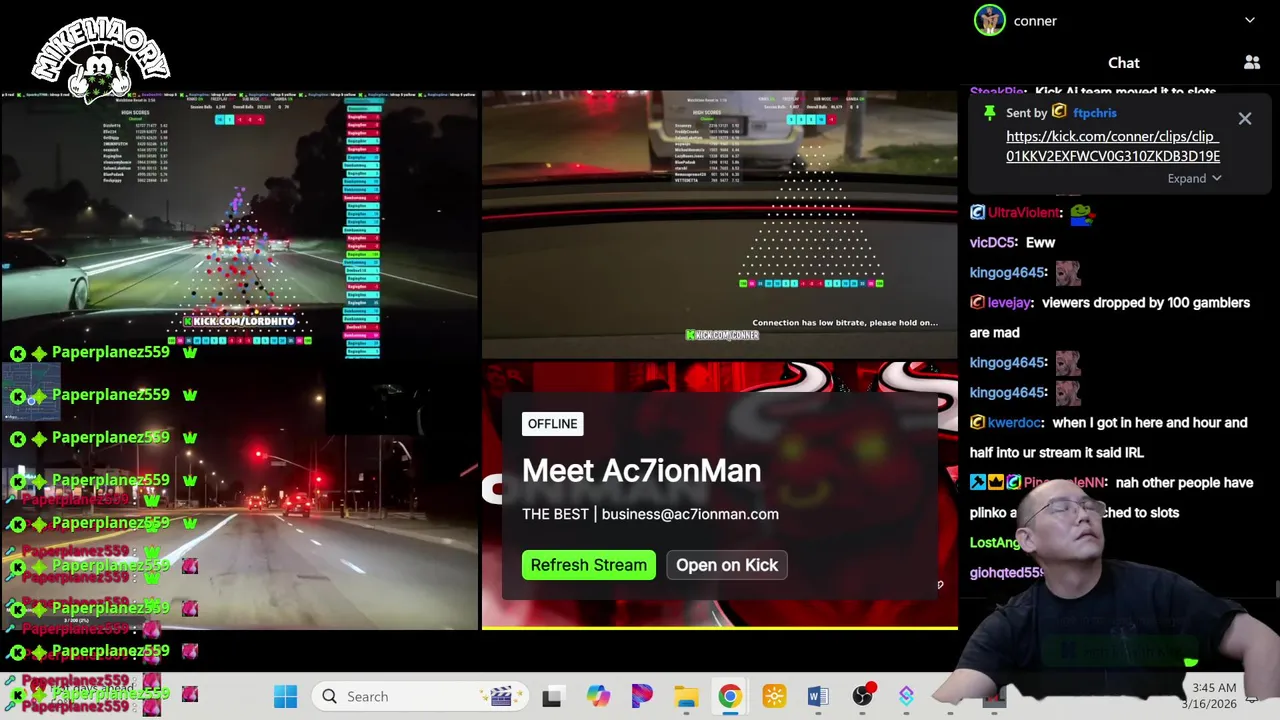
Task: Launch Microsoft Copilot from the taskbar
Action: (x=598, y=696)
